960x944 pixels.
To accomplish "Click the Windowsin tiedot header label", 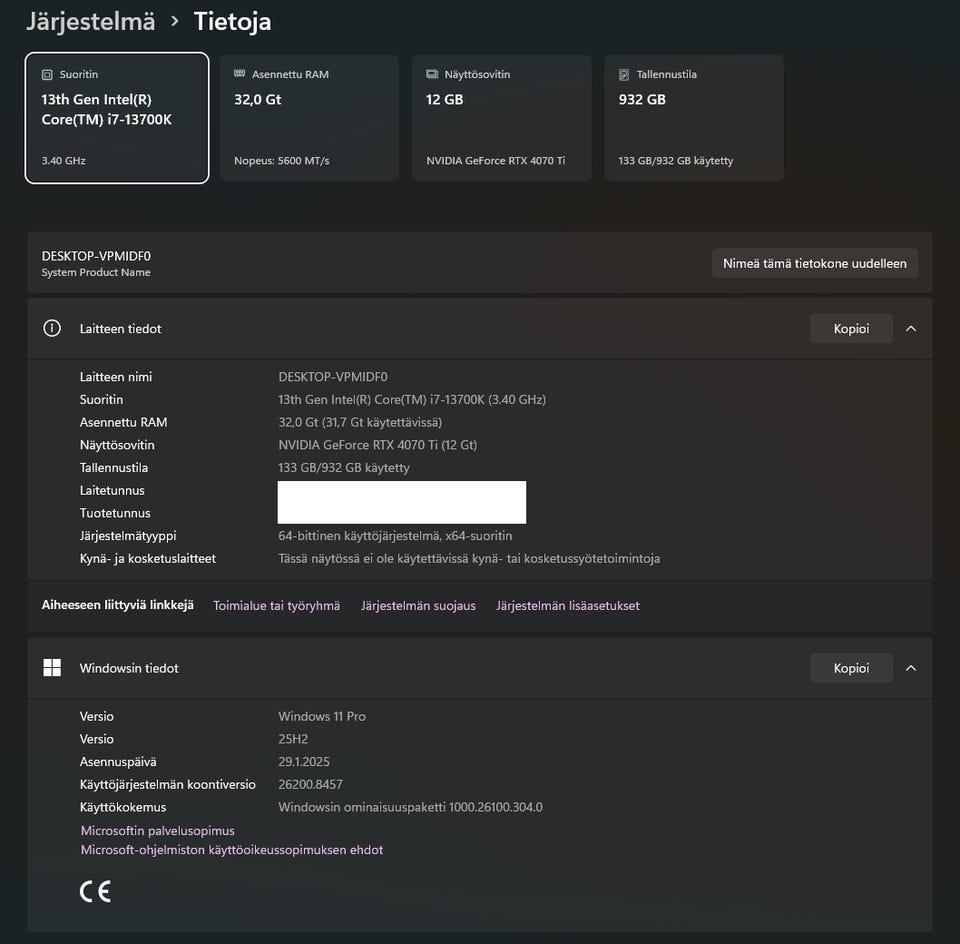I will [x=129, y=668].
